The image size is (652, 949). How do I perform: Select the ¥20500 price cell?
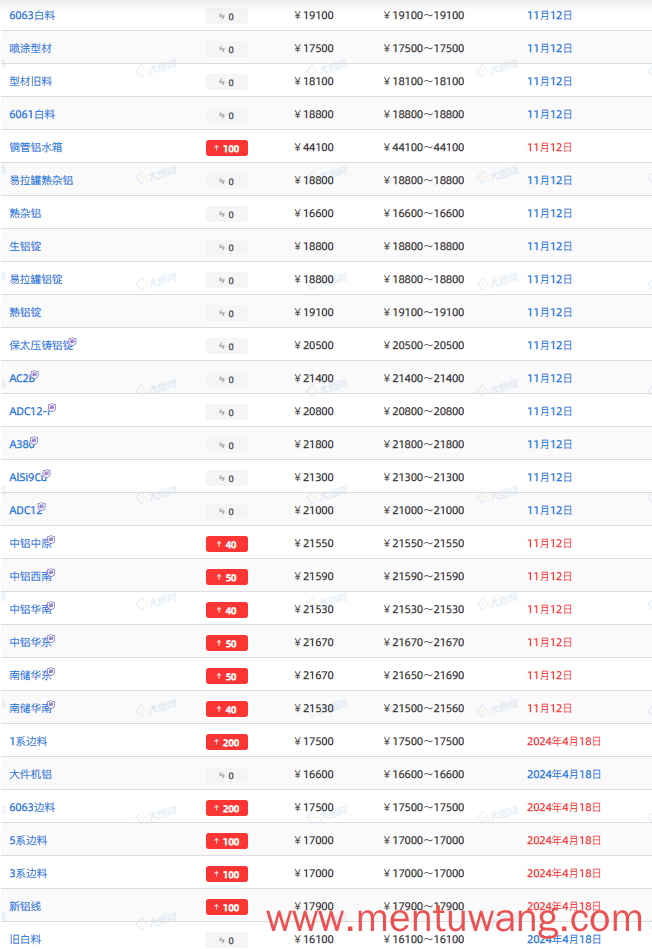(314, 345)
